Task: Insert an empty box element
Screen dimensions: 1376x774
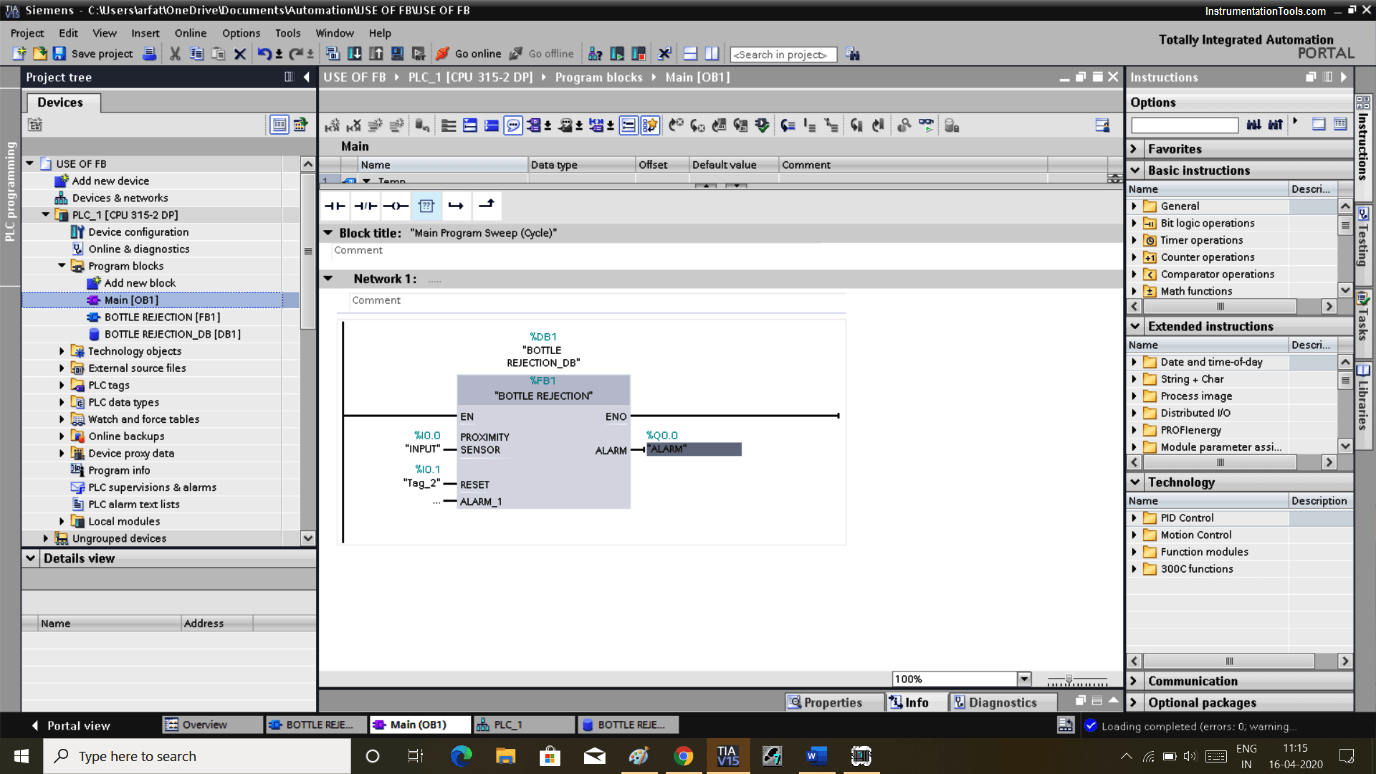Action: tap(426, 206)
